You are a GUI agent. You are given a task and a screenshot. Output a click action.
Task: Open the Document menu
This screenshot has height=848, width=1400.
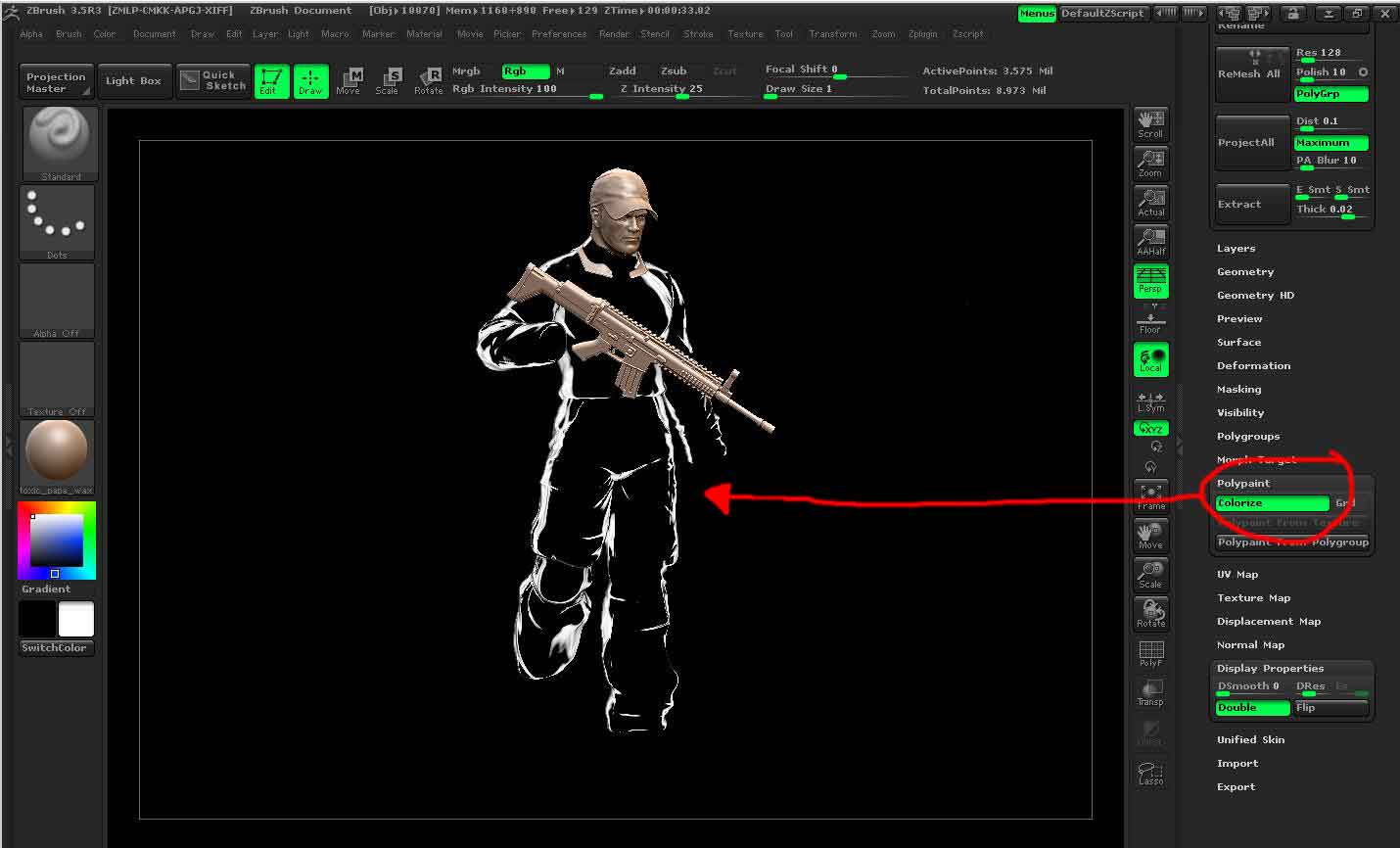tap(155, 34)
